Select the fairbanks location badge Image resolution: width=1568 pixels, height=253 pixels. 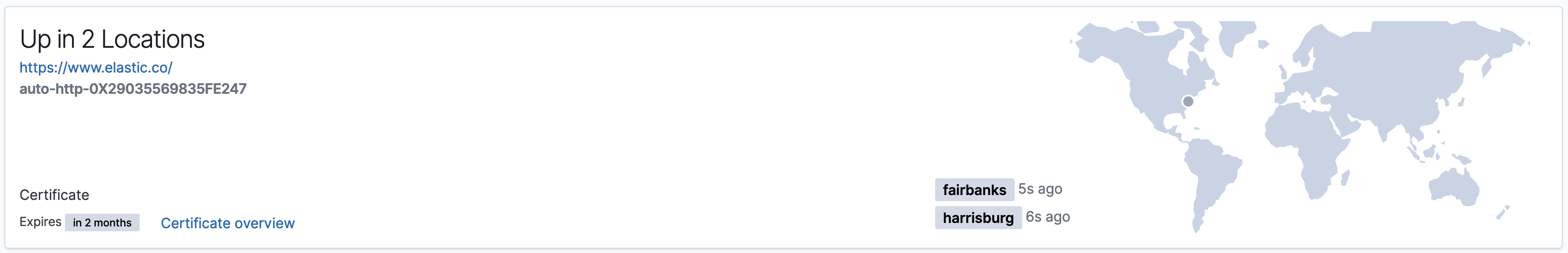974,190
